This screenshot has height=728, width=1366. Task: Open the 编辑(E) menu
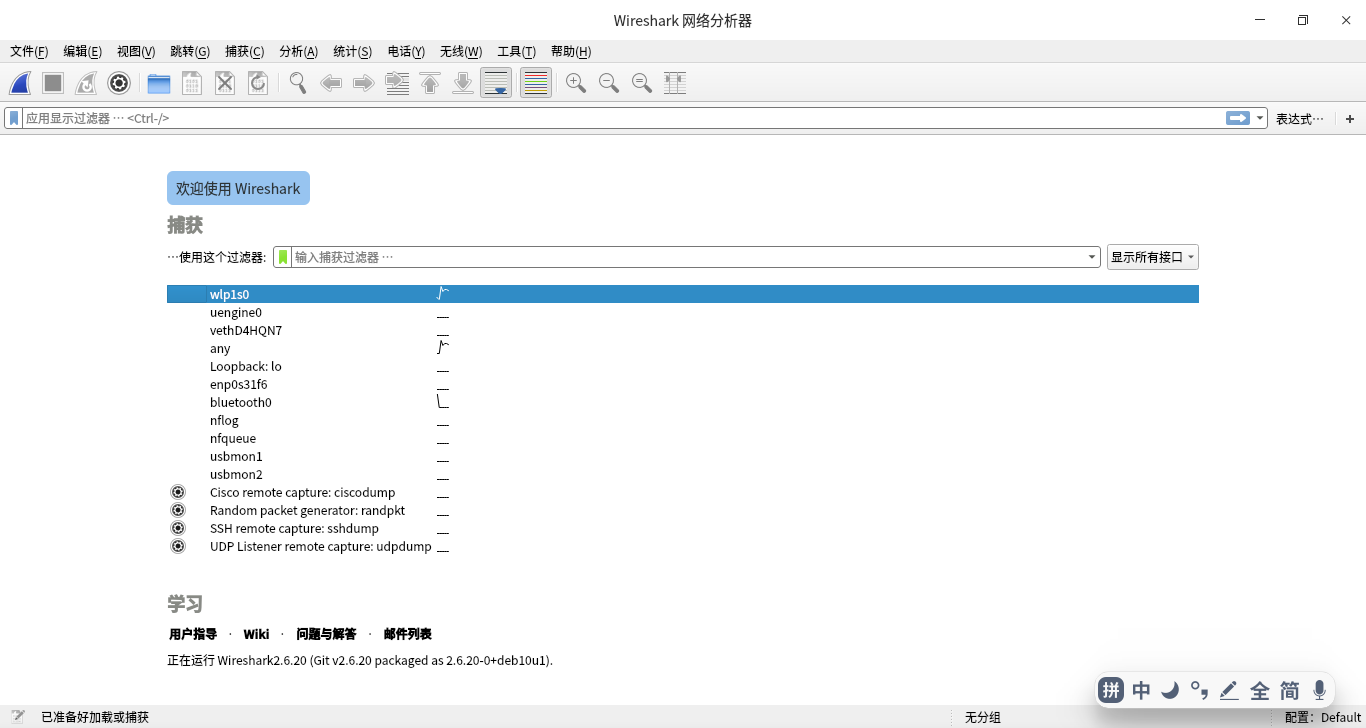[x=82, y=52]
